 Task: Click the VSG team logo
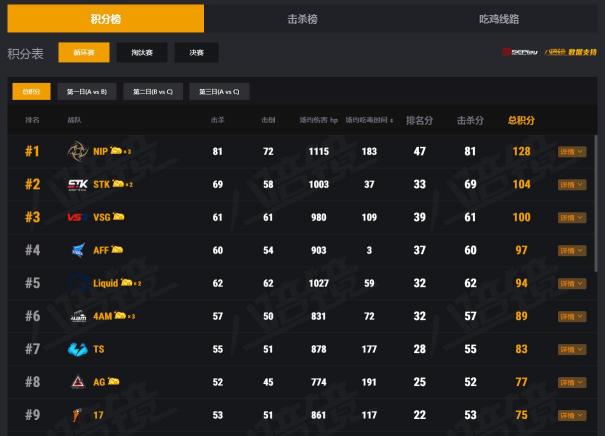pyautogui.click(x=76, y=217)
